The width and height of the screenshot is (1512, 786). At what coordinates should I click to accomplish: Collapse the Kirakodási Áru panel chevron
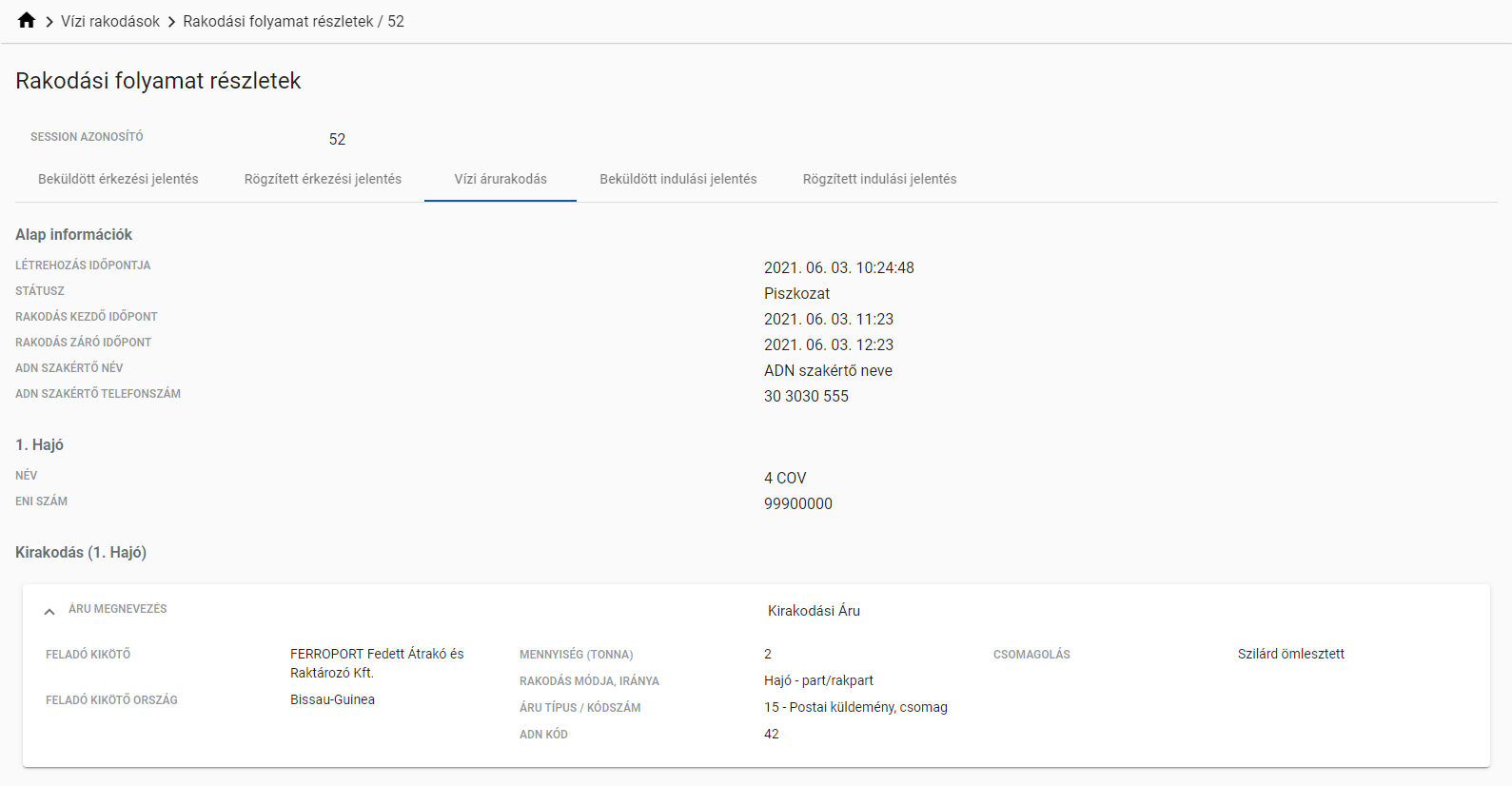point(49,612)
